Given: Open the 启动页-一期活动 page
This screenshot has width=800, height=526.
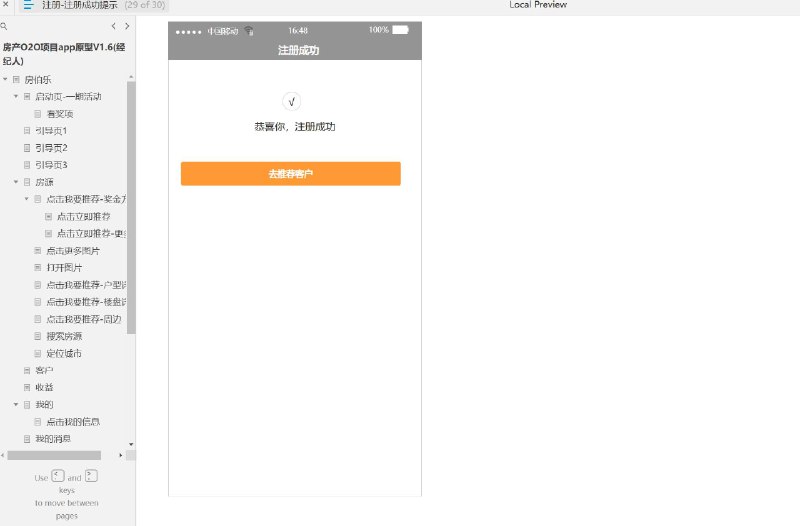Looking at the screenshot, I should coord(68,96).
